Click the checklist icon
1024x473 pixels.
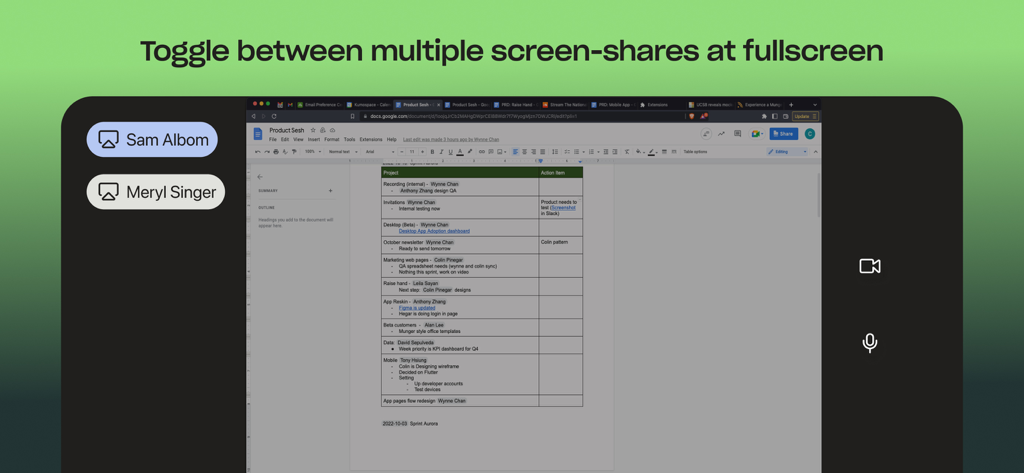coord(568,152)
